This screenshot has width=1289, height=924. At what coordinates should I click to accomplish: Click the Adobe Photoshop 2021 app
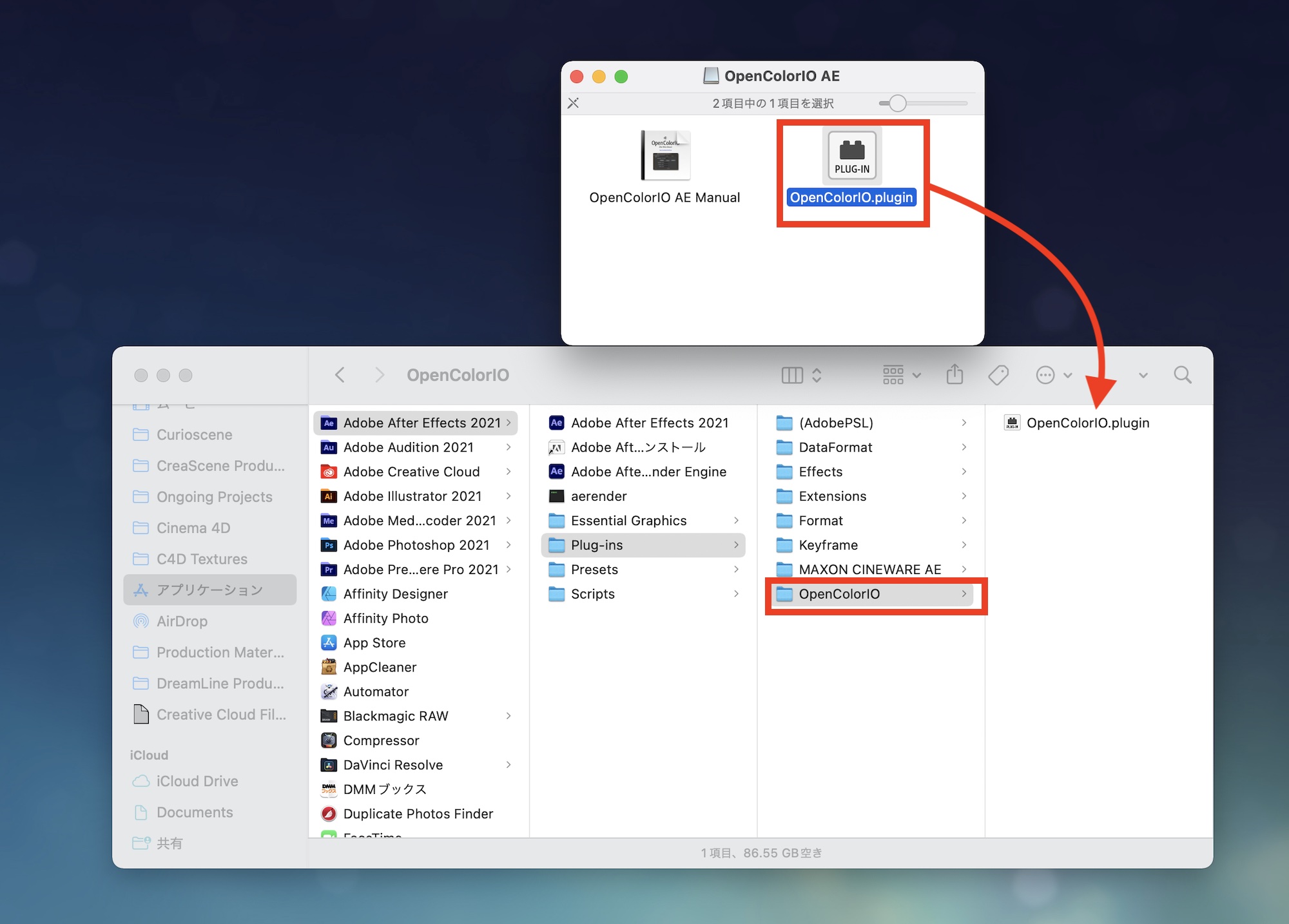[416, 545]
